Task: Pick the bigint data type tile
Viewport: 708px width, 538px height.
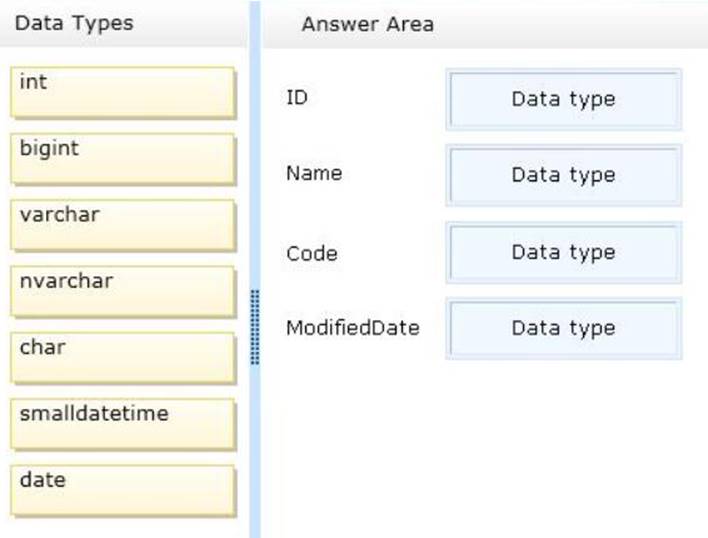Action: [123, 159]
